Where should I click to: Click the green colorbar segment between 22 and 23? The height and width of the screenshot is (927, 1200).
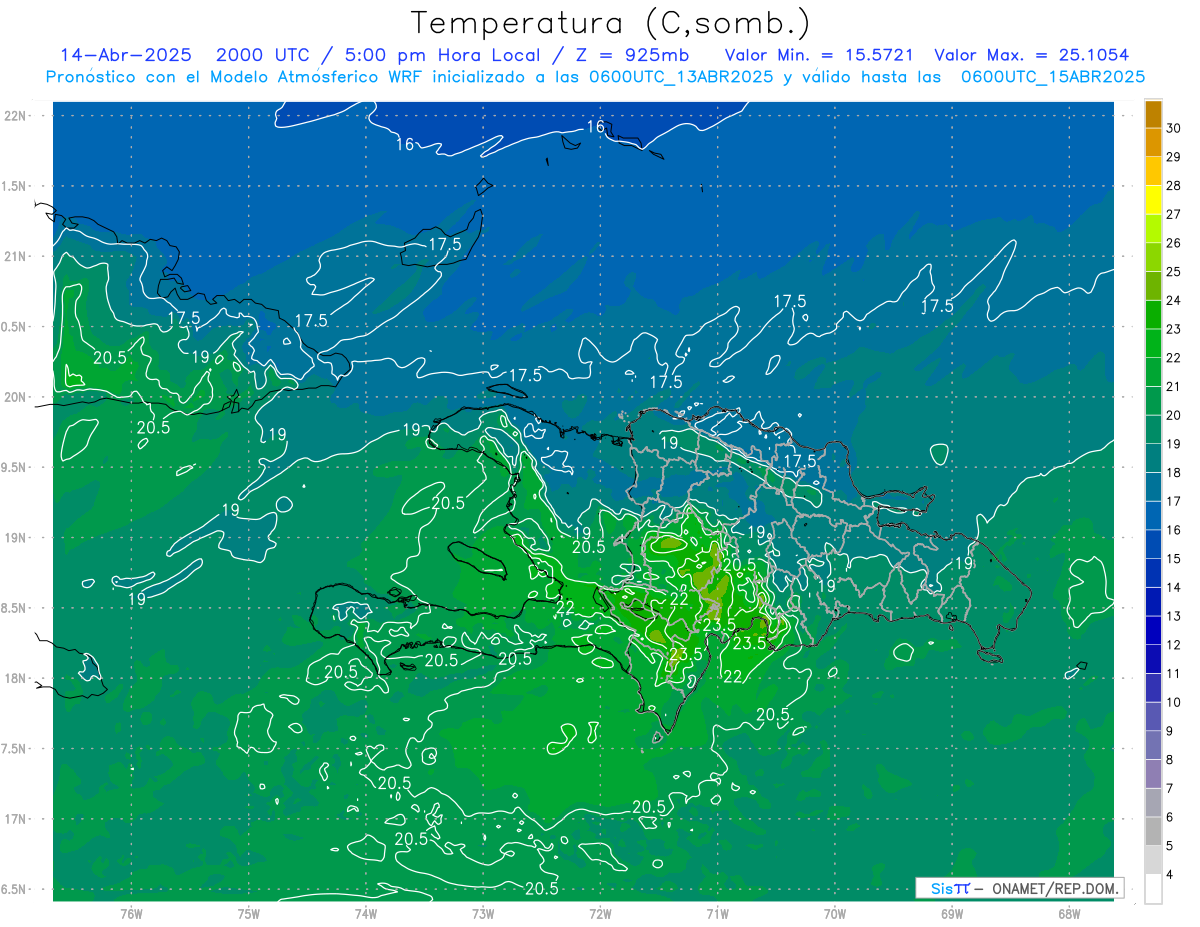[1153, 343]
